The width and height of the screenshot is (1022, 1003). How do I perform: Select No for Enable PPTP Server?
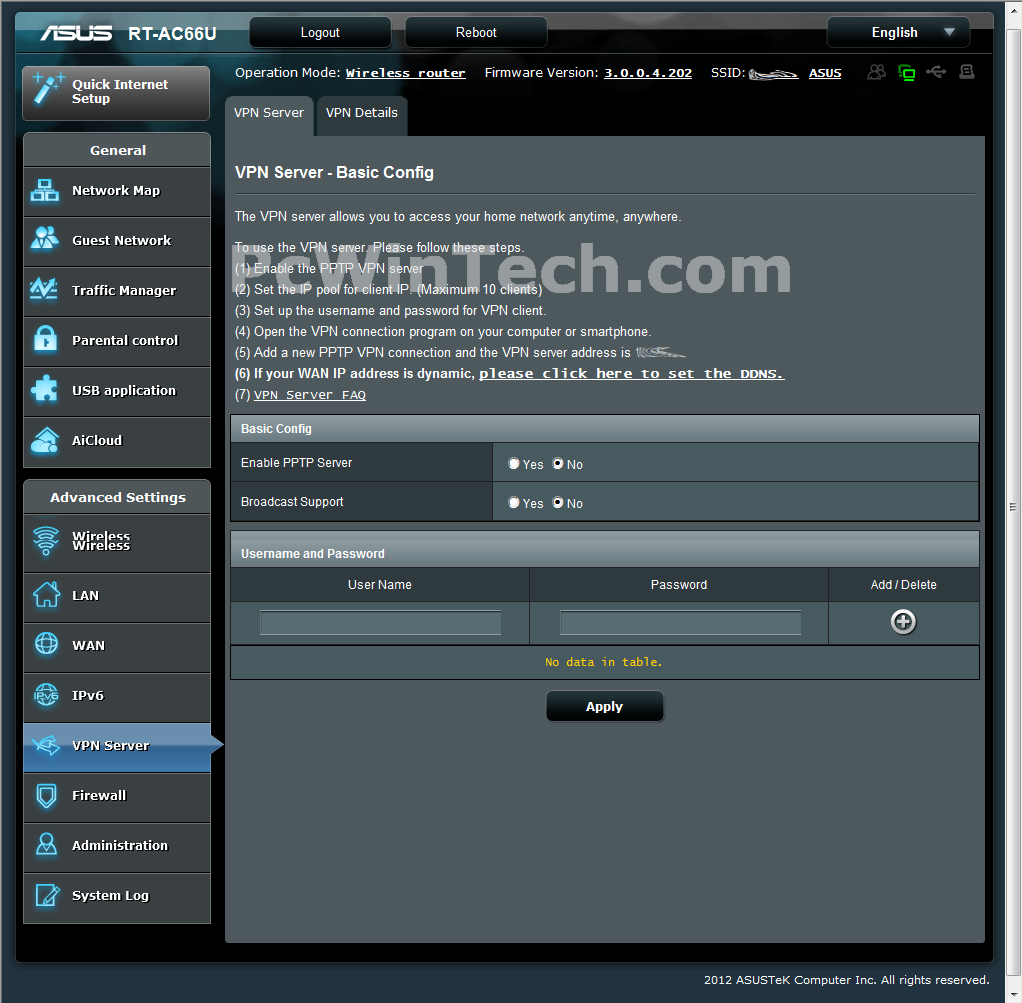558,463
